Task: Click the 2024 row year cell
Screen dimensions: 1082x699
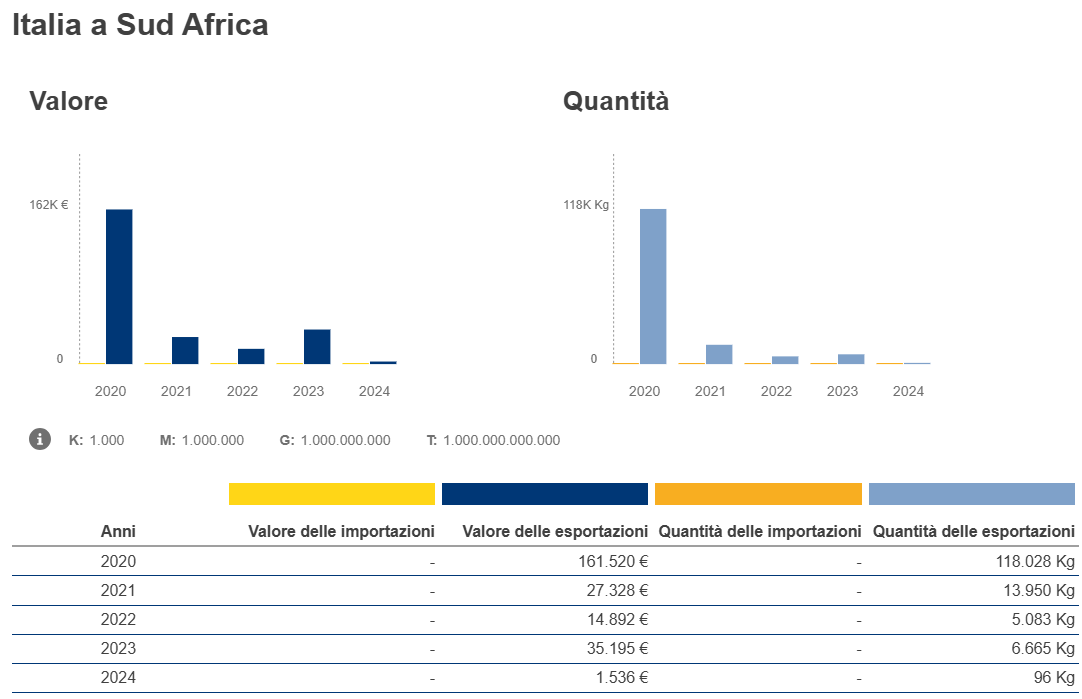Action: tap(118, 678)
